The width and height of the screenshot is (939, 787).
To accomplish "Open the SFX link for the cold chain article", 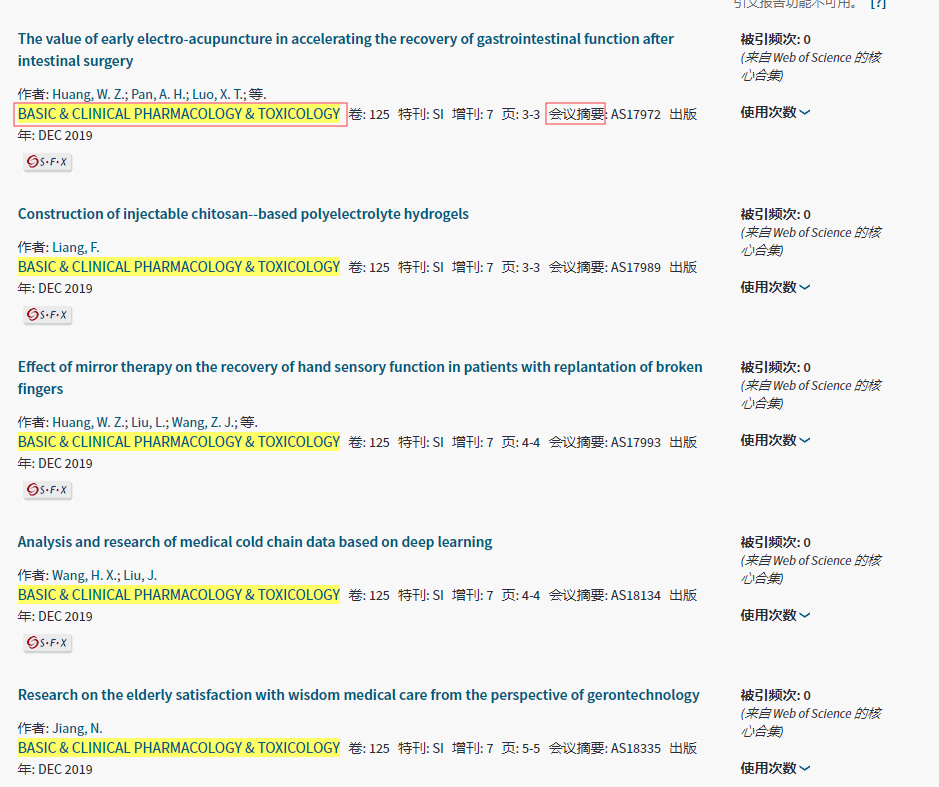I will tap(48, 643).
